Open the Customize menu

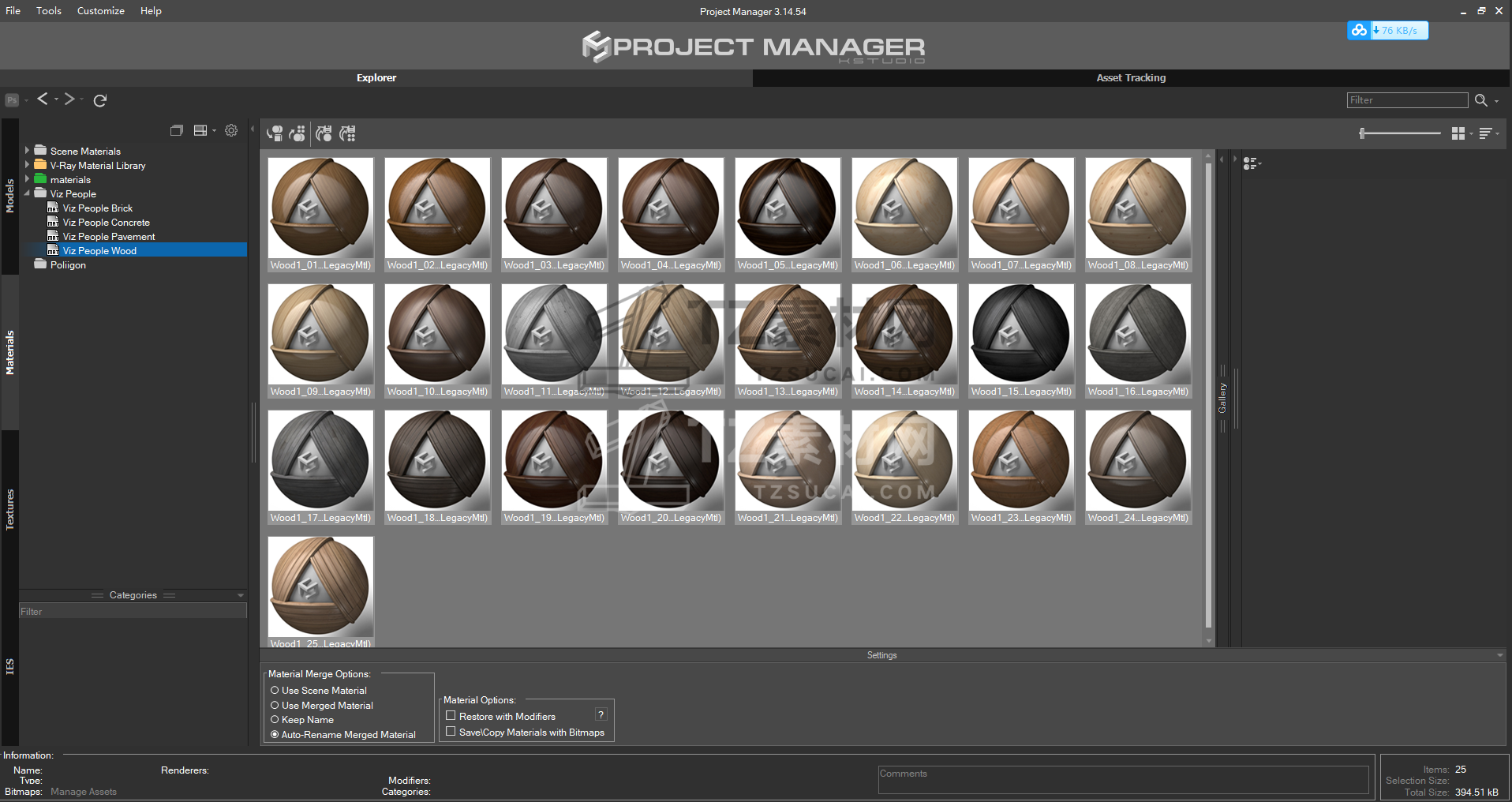pos(101,11)
